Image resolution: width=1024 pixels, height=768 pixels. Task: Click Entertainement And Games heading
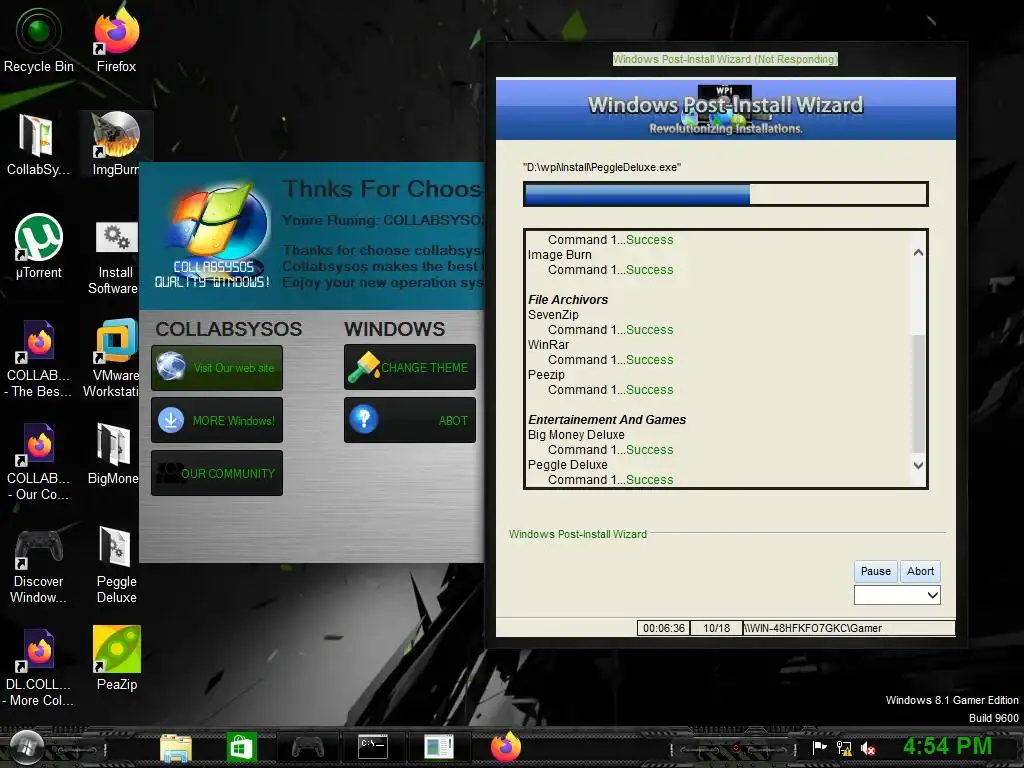point(607,420)
